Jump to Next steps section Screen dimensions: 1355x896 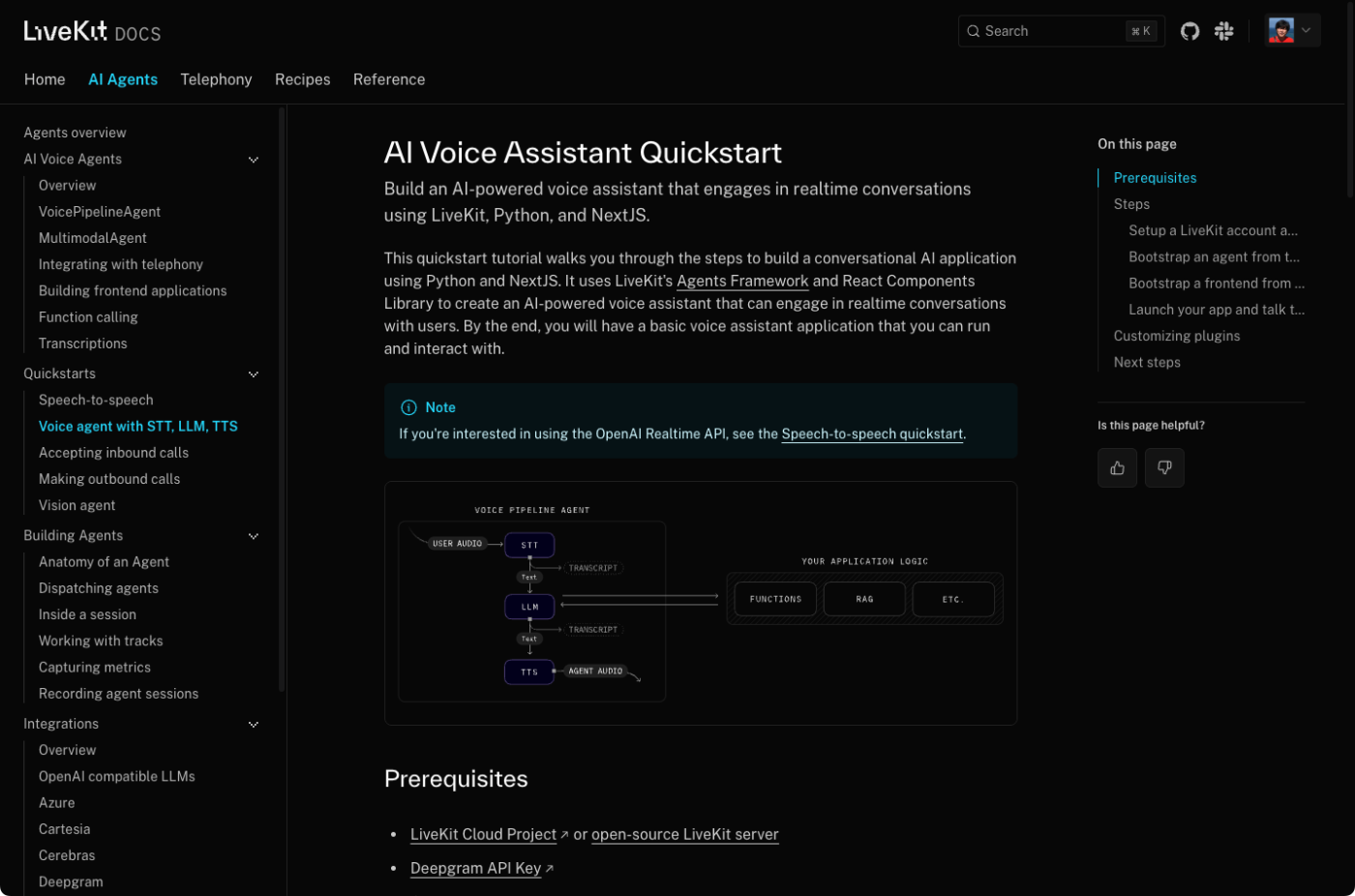pos(1147,362)
